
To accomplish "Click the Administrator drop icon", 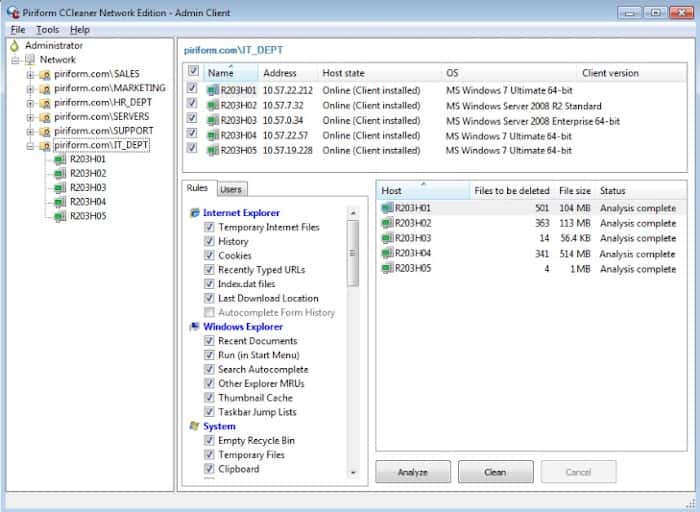I will coord(15,45).
